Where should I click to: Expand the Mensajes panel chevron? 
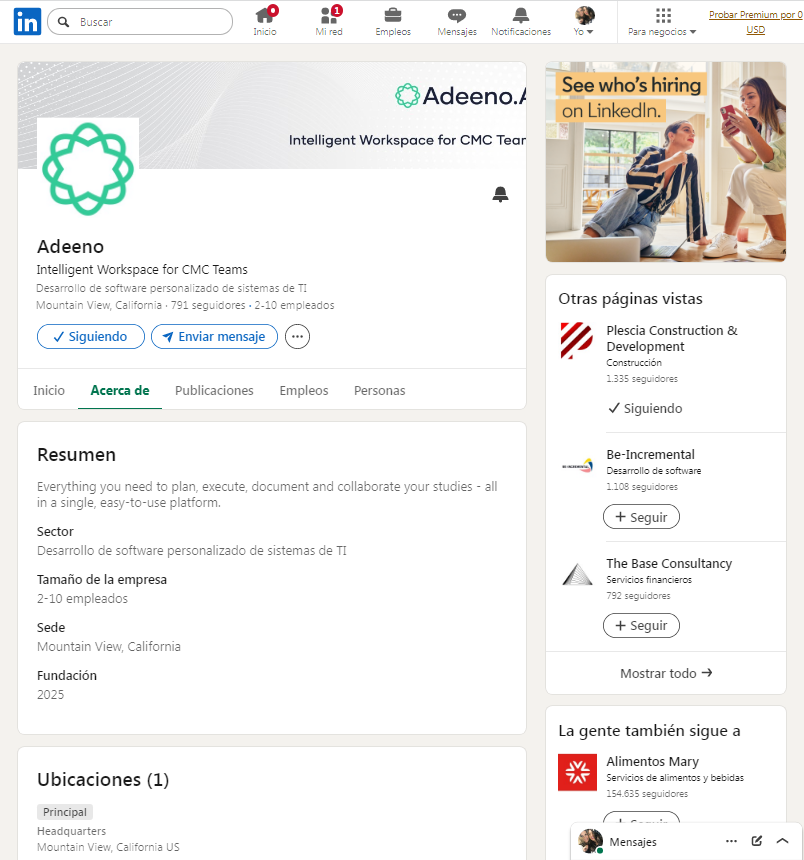click(x=783, y=841)
